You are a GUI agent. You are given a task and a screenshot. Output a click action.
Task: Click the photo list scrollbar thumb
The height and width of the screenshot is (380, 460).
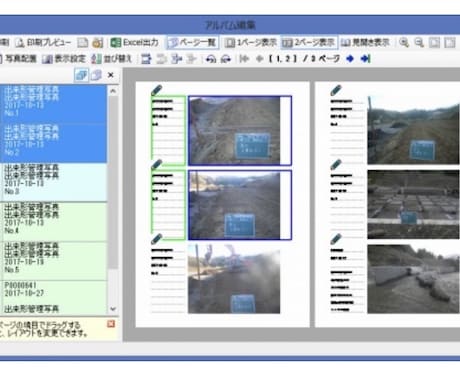[x=113, y=183]
